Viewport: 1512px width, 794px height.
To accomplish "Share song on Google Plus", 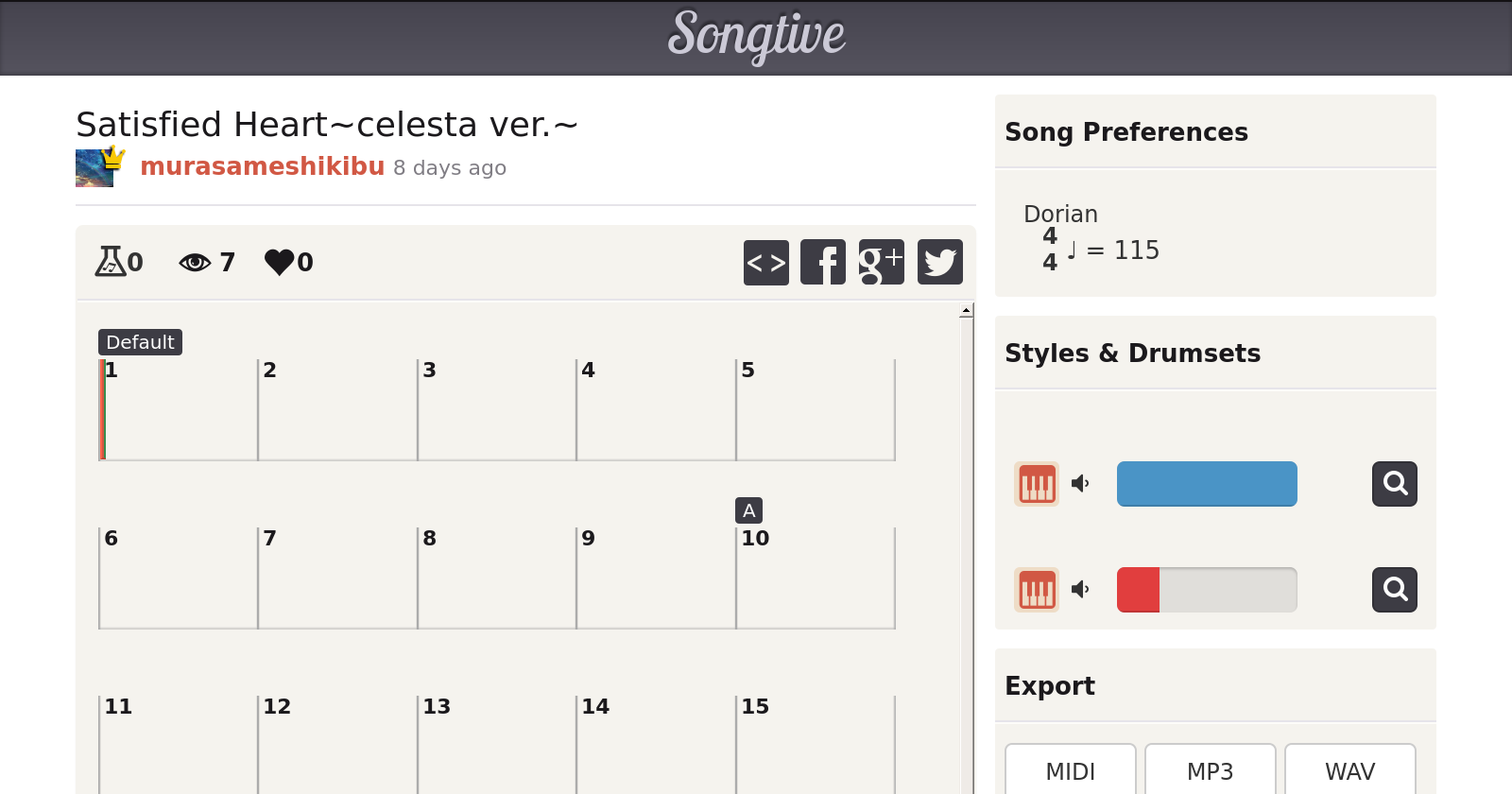I will pyautogui.click(x=881, y=262).
